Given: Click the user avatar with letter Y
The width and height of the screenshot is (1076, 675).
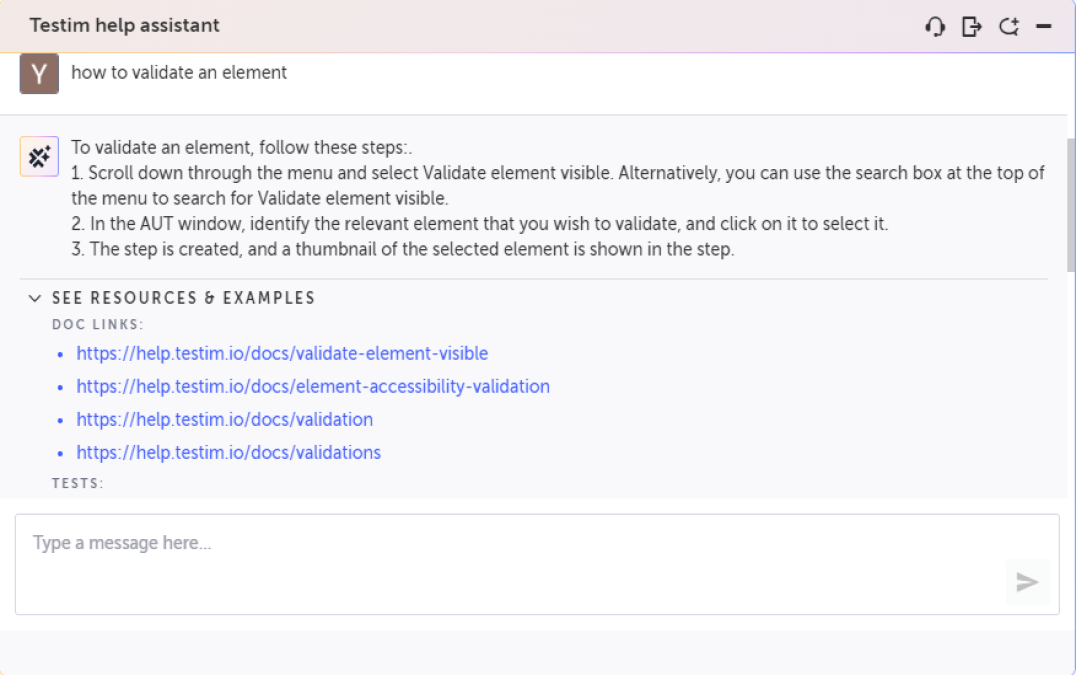Looking at the screenshot, I should (39, 74).
